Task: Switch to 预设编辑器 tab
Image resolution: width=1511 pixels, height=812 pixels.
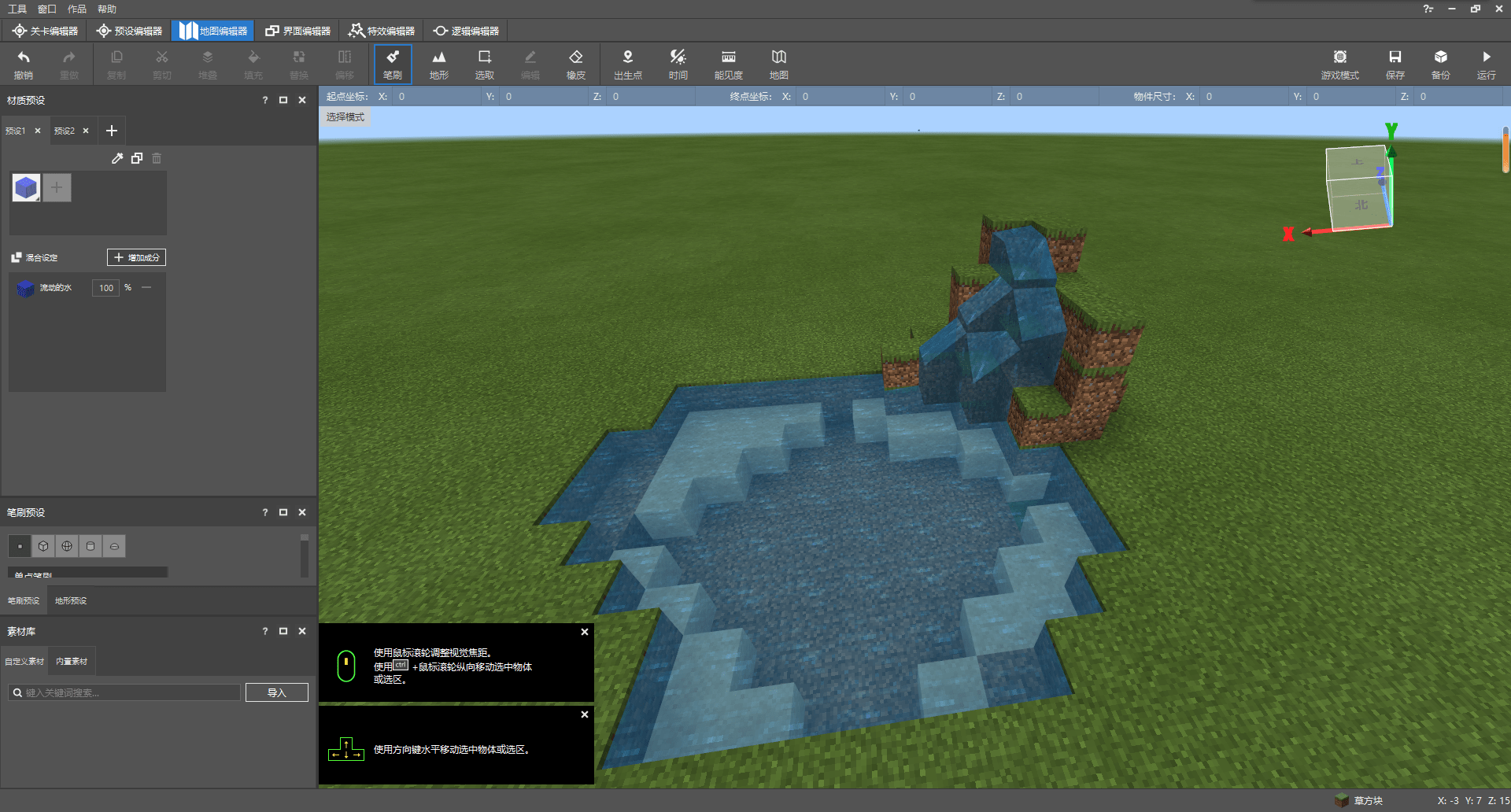Action: click(x=129, y=31)
